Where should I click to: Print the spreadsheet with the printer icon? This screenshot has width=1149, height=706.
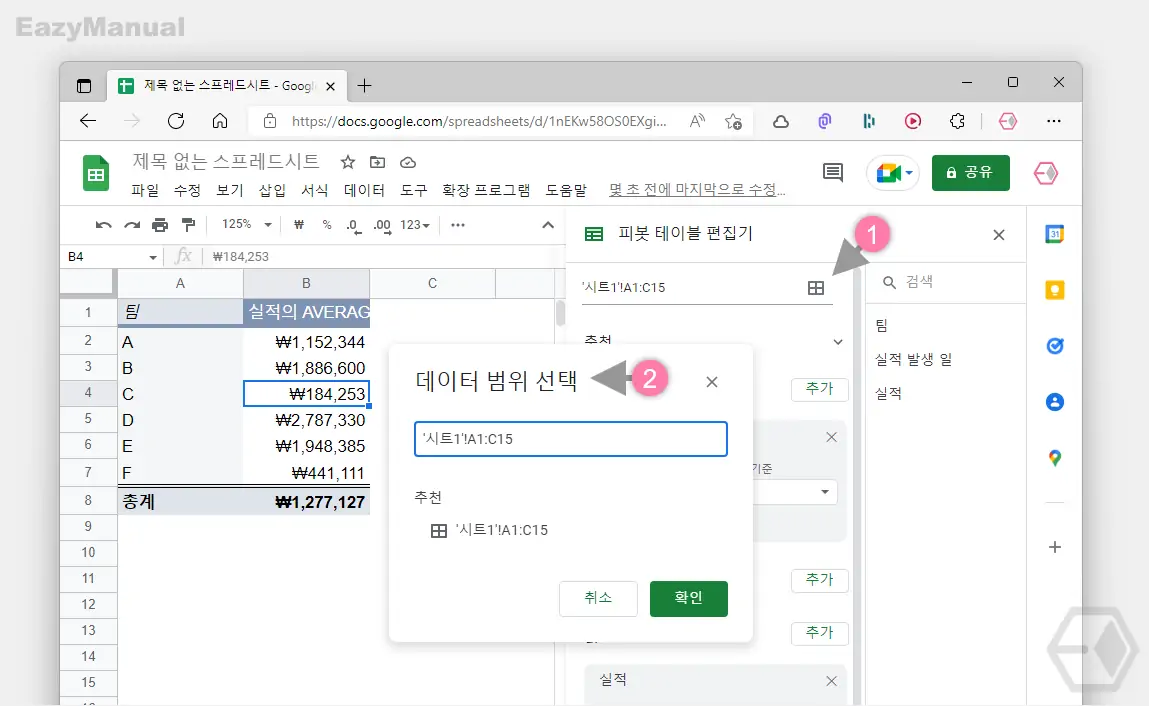click(160, 225)
